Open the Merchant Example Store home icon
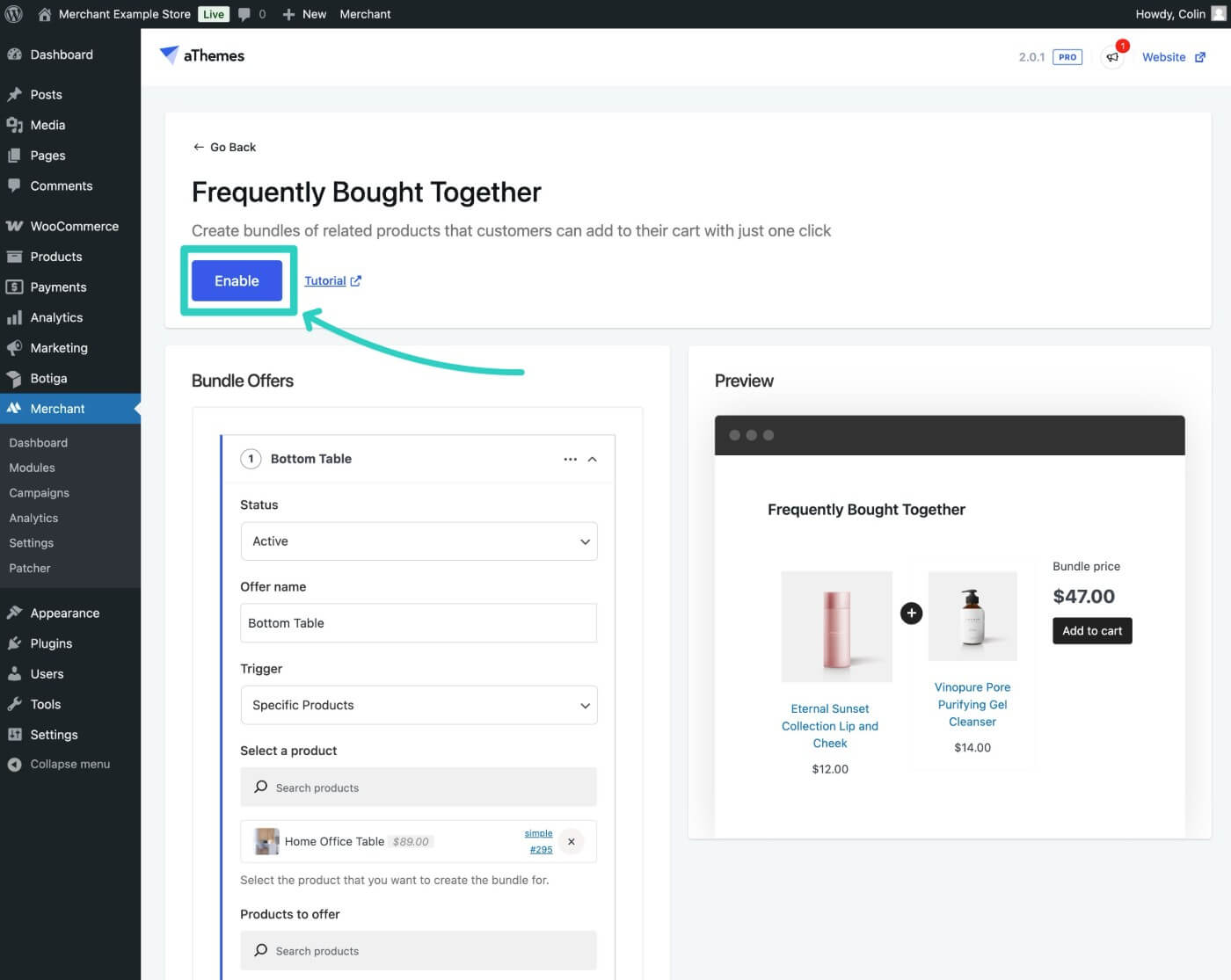 click(45, 14)
